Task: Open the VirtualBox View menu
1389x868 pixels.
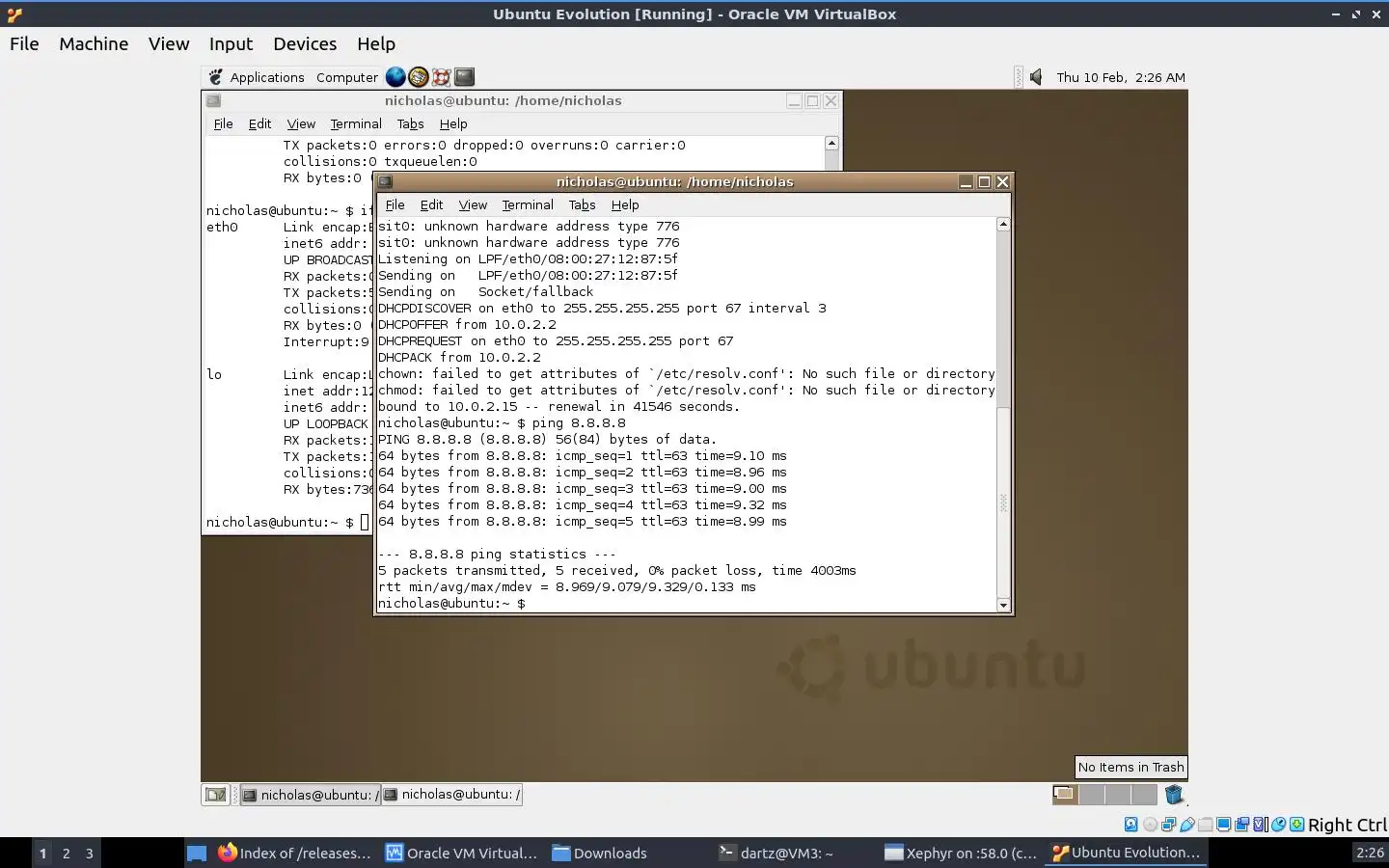Action: point(169,43)
